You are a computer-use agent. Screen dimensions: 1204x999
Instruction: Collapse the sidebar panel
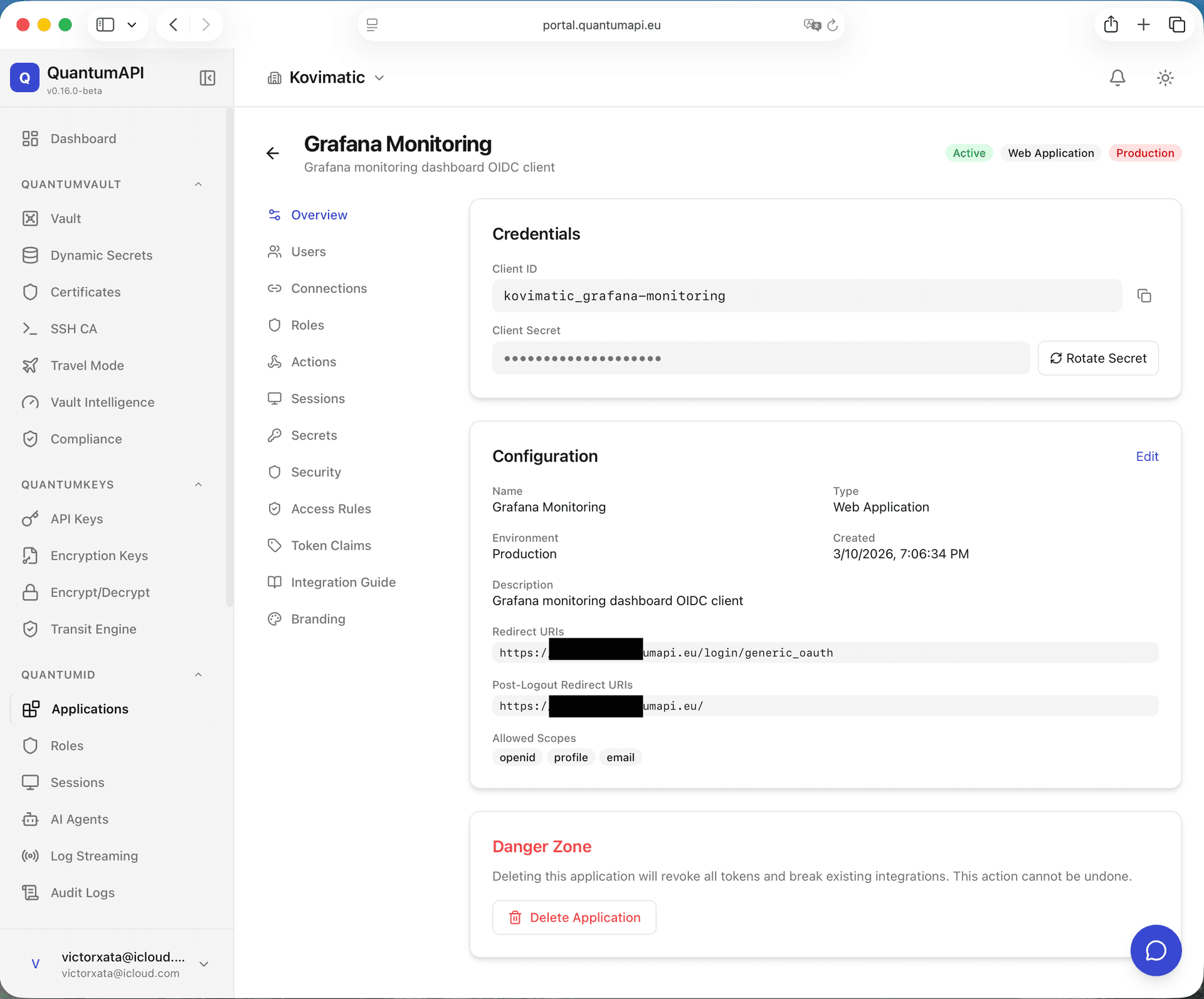[207, 78]
